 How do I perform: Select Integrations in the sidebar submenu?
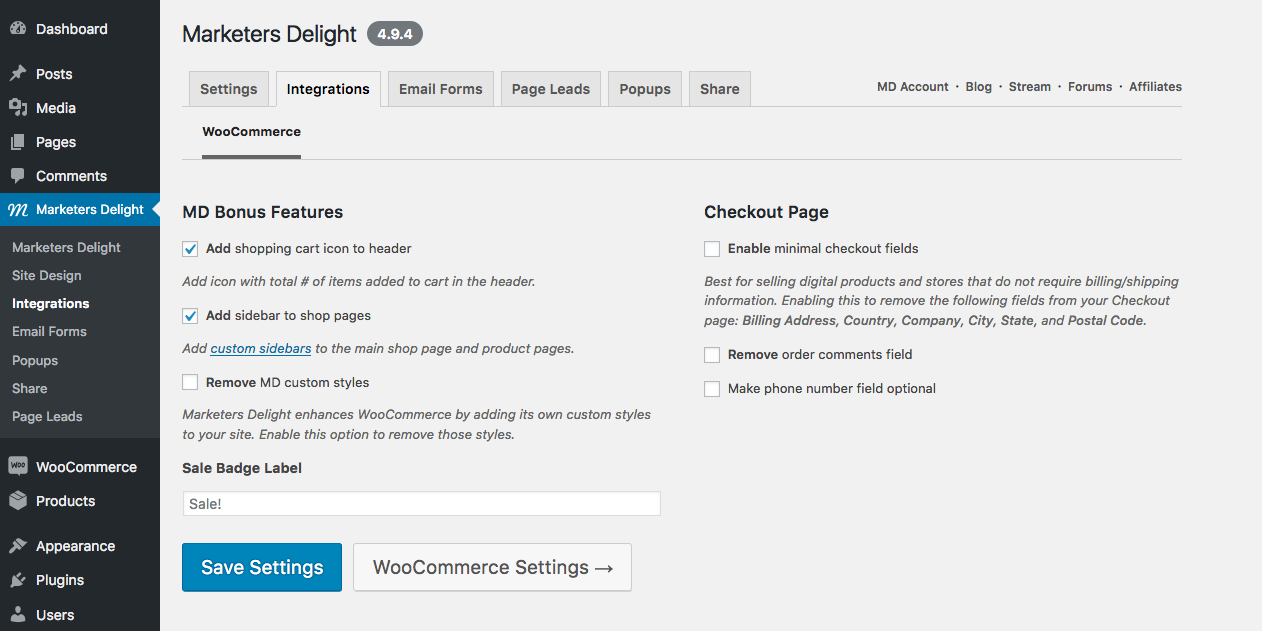(50, 303)
